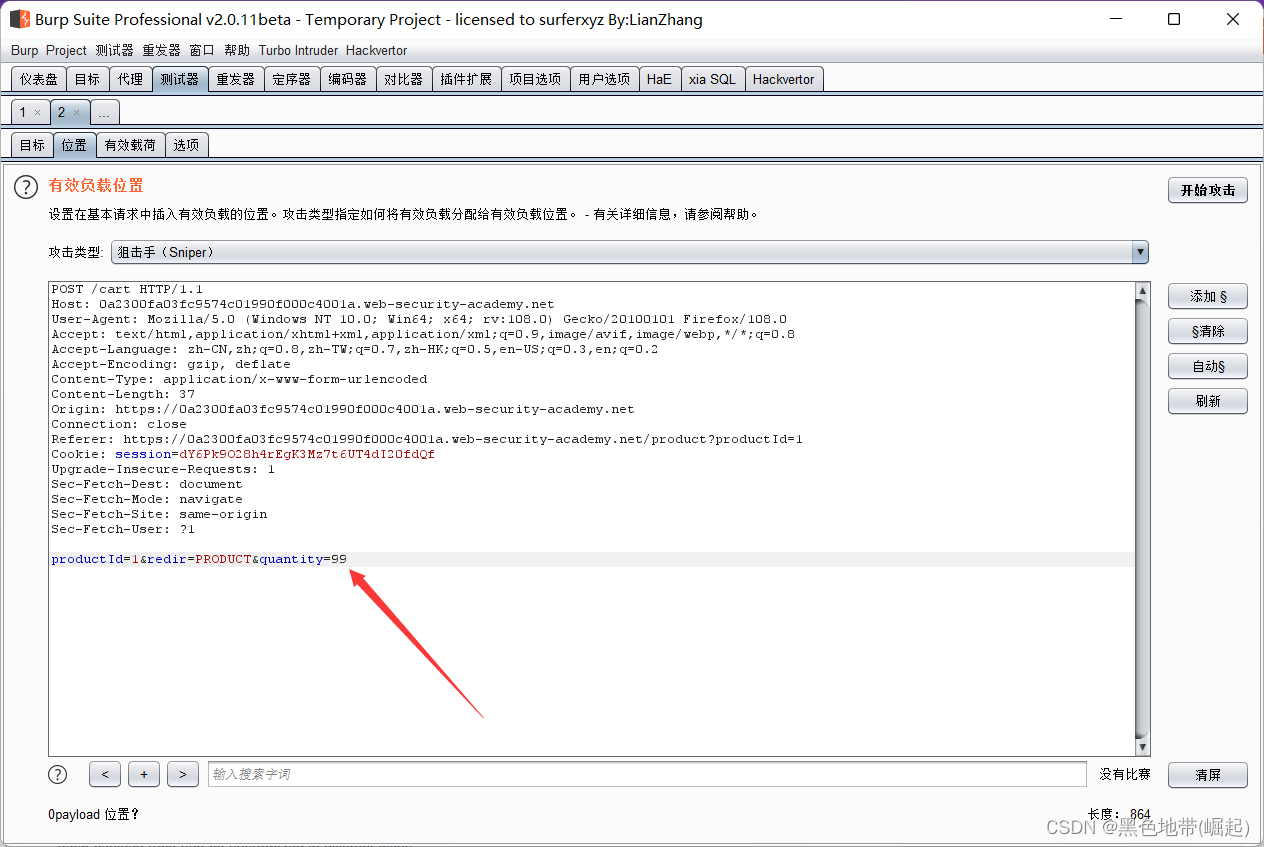
Task: Switch to the 选项 sub-tab
Action: click(186, 145)
